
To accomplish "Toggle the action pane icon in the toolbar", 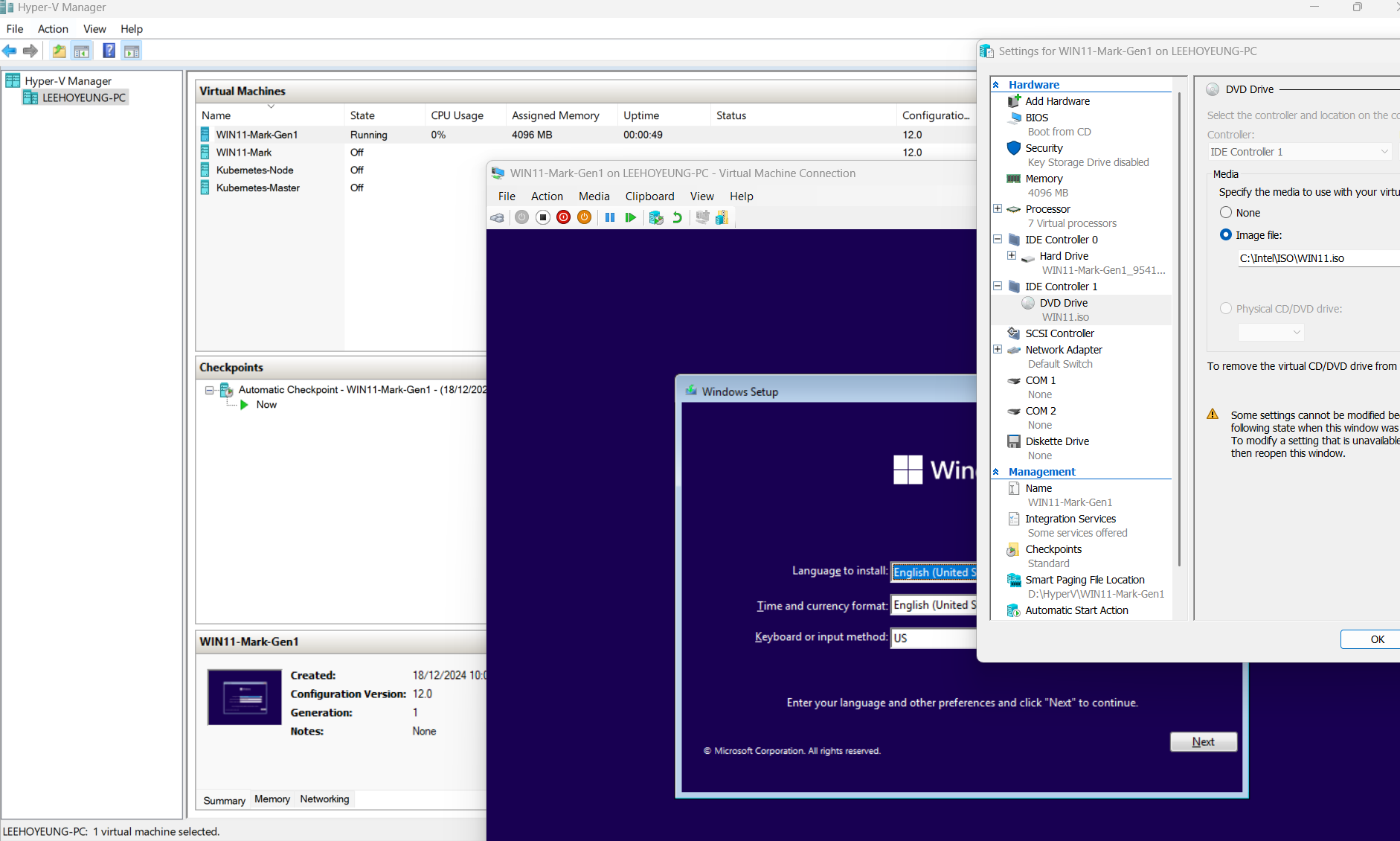I will [x=132, y=51].
